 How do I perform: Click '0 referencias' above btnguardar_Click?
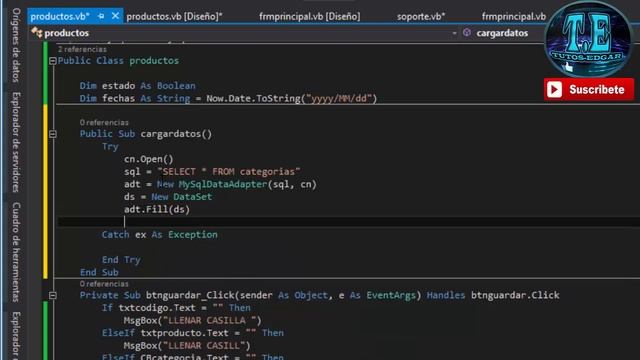(104, 284)
